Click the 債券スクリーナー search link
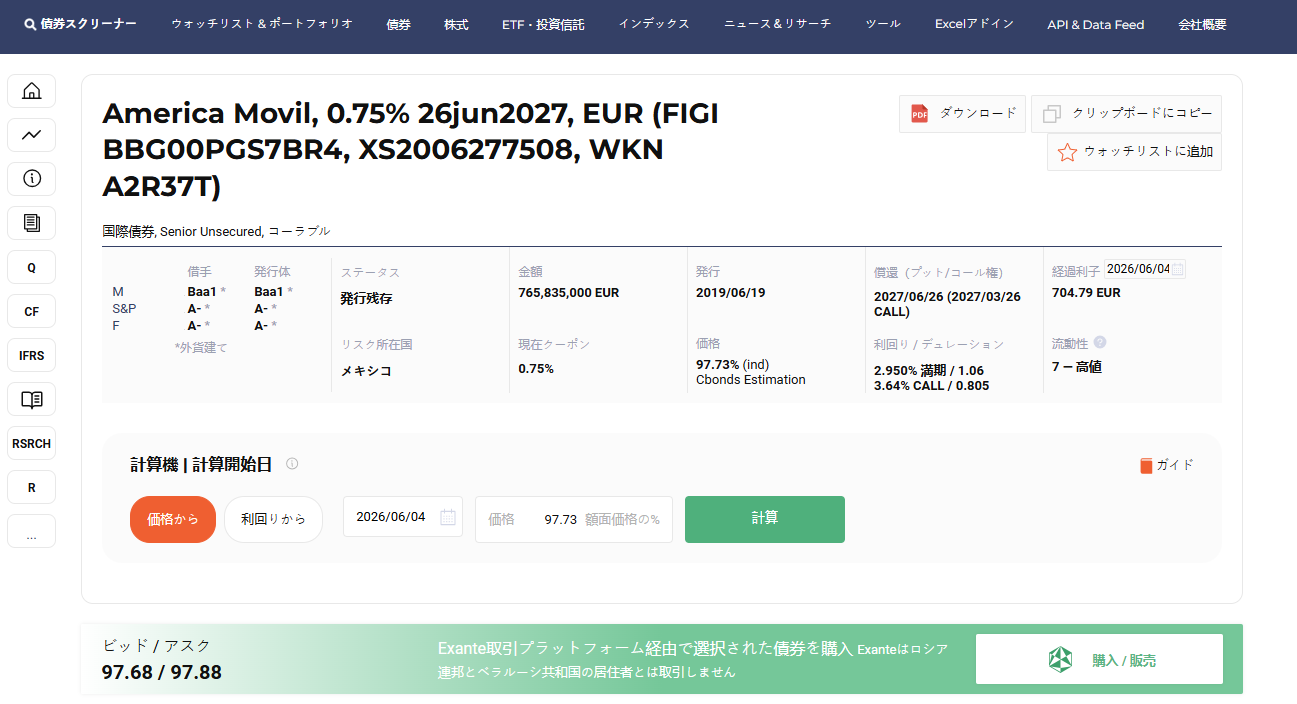 [81, 24]
